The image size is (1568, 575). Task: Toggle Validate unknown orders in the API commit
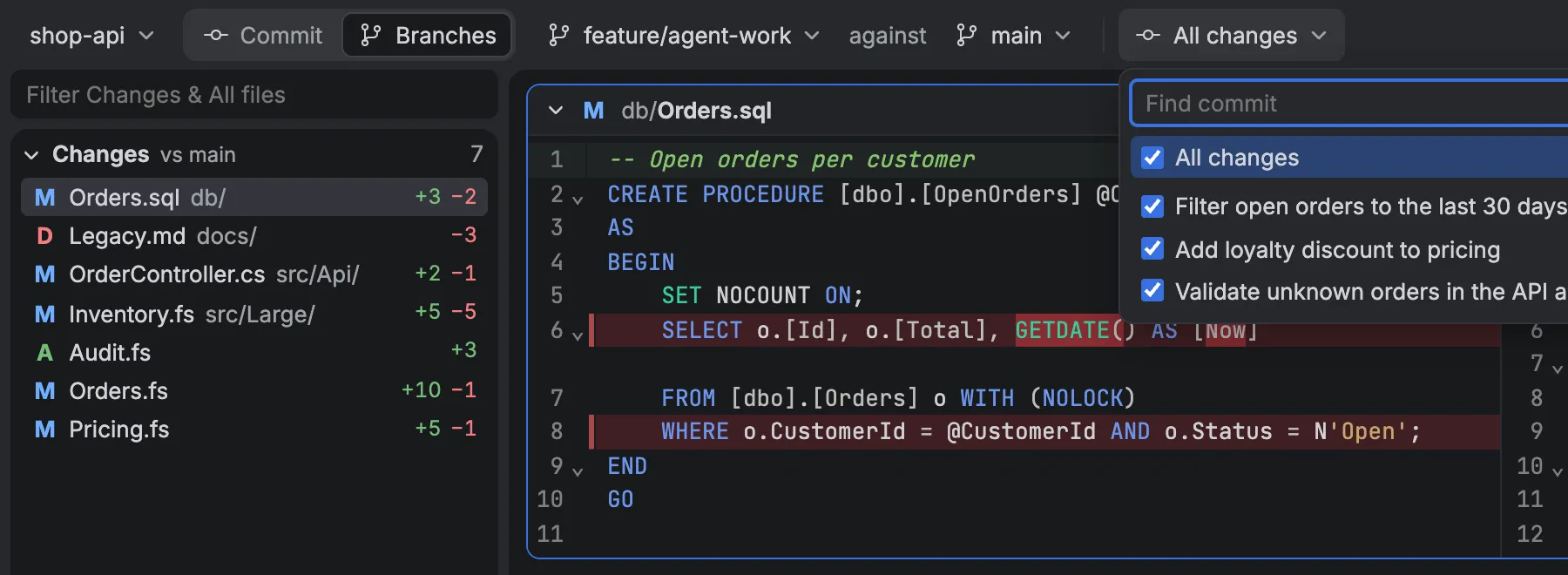click(1152, 291)
